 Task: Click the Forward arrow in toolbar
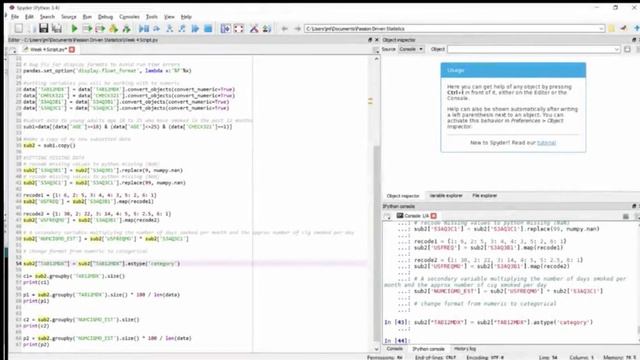298,29
